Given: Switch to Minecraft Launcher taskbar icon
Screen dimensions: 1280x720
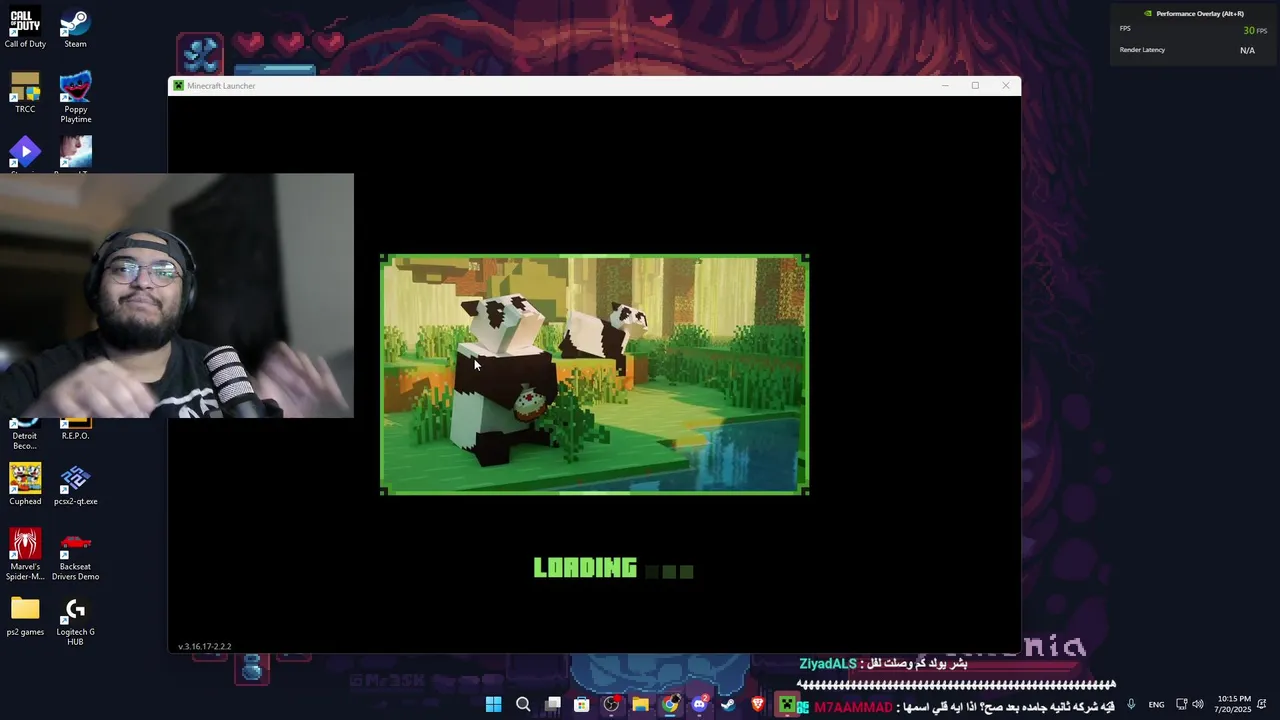Looking at the screenshot, I should pos(787,705).
